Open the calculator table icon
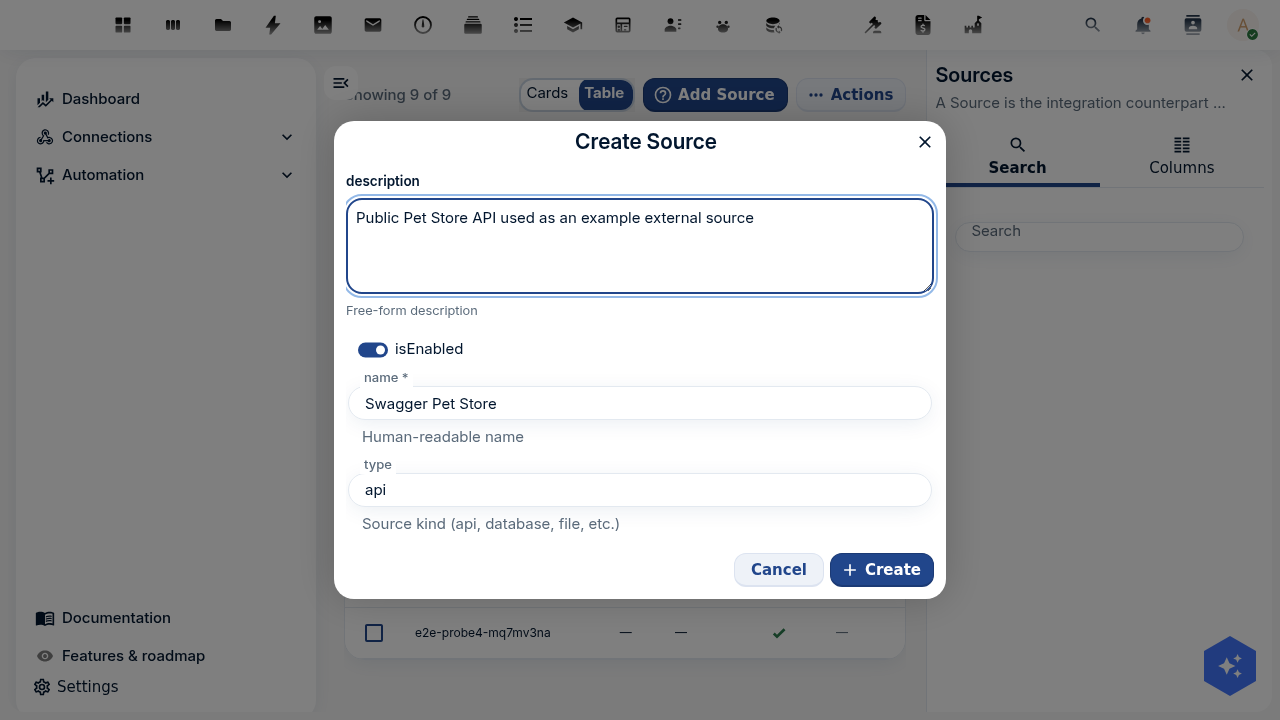 click(623, 25)
